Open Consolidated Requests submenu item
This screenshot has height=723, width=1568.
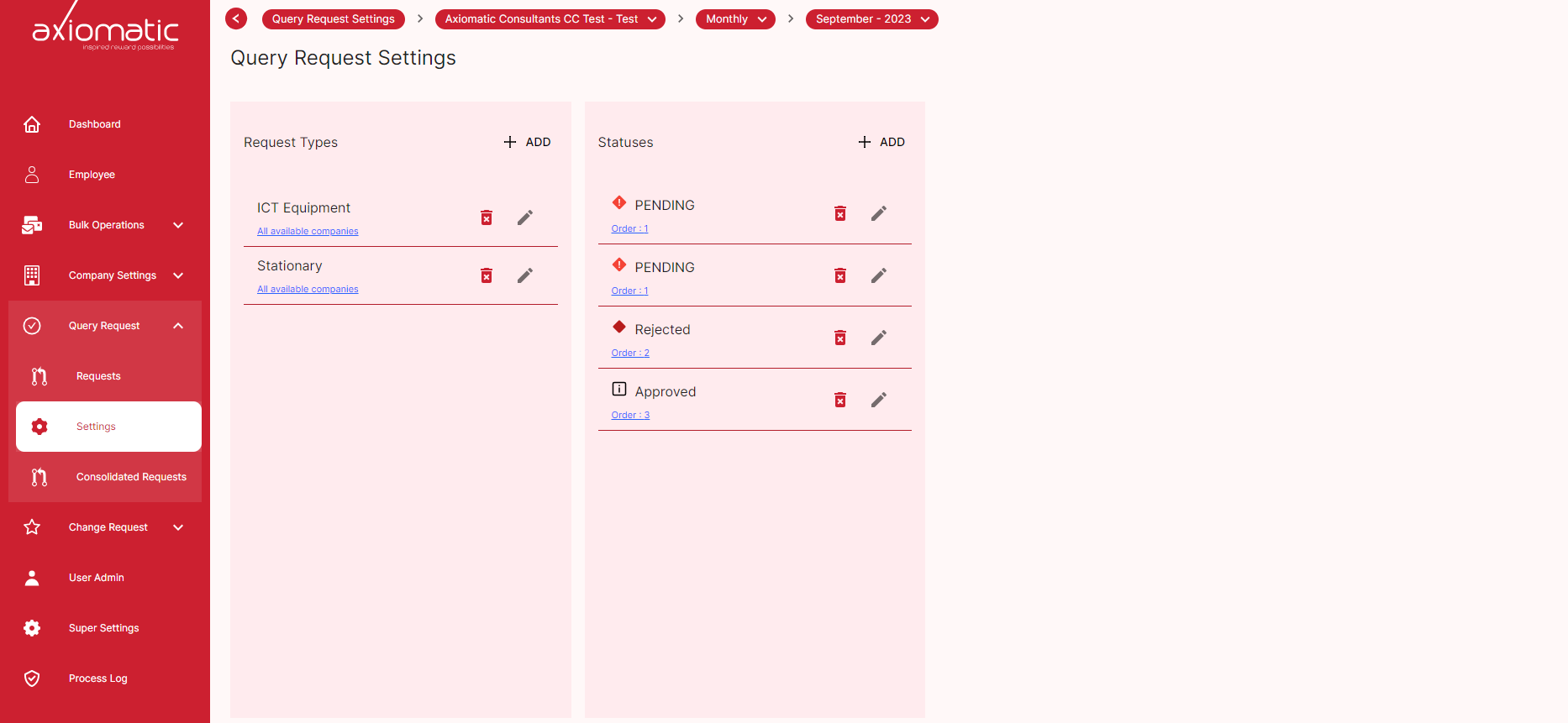(108, 477)
